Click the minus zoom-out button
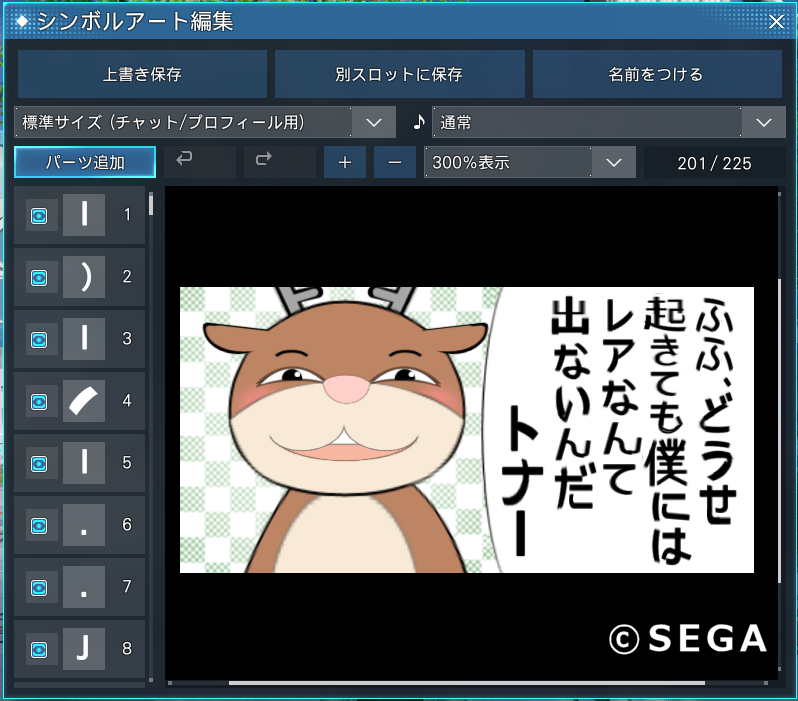The width and height of the screenshot is (798, 701). 395,162
